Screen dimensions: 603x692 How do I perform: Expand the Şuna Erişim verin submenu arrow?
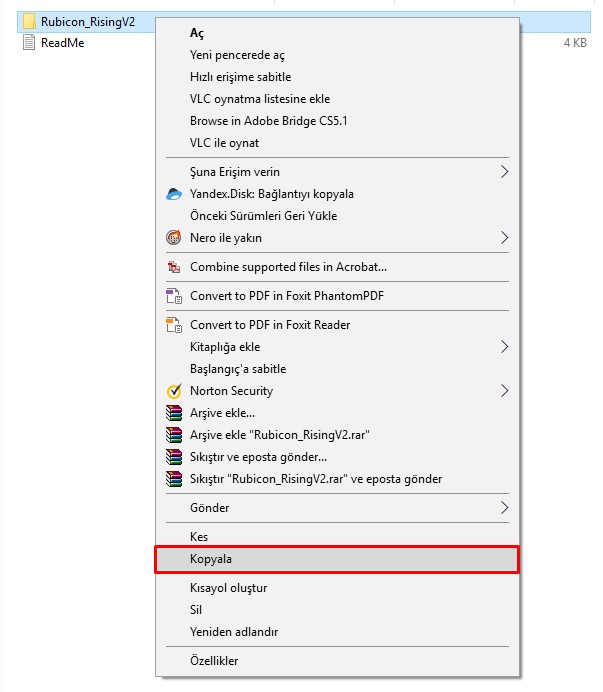504,172
